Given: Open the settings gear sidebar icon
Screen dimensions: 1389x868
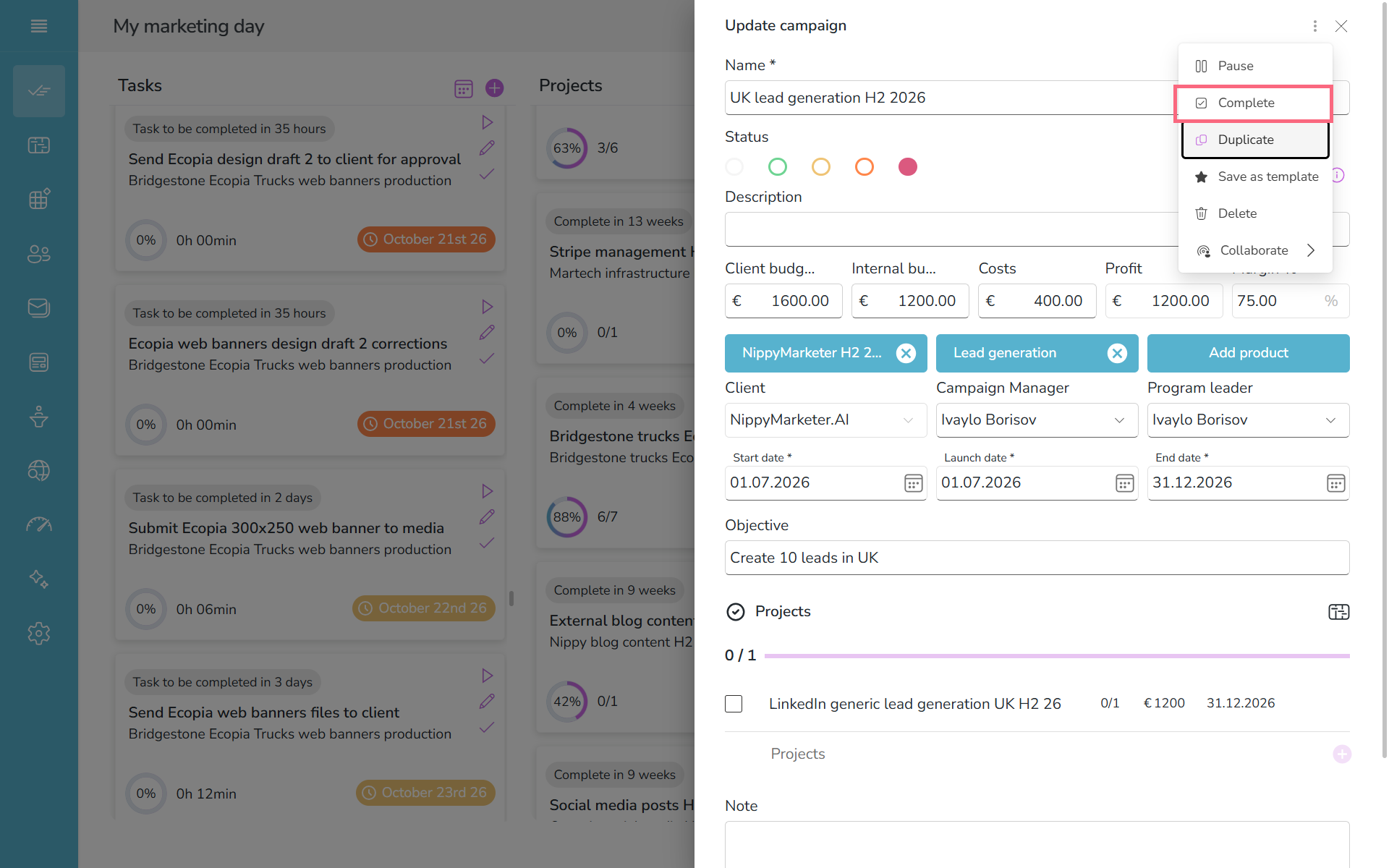Looking at the screenshot, I should pyautogui.click(x=39, y=634).
